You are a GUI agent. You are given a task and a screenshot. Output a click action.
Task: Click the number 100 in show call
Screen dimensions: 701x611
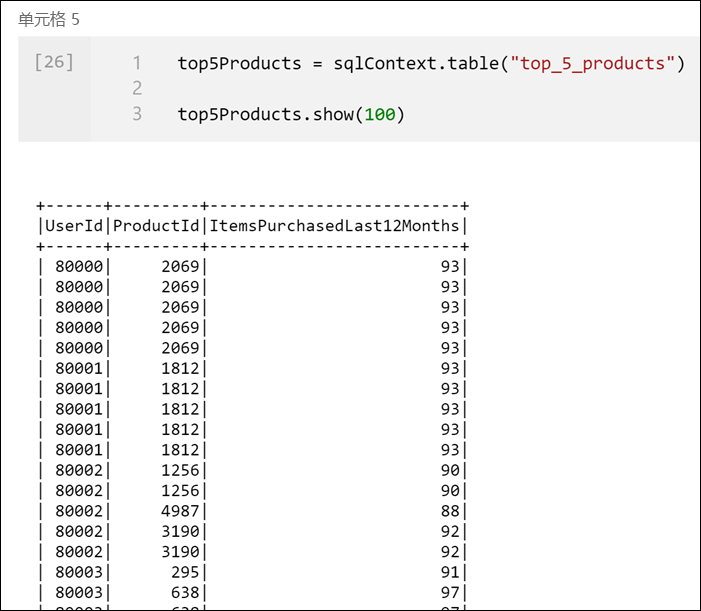click(380, 115)
